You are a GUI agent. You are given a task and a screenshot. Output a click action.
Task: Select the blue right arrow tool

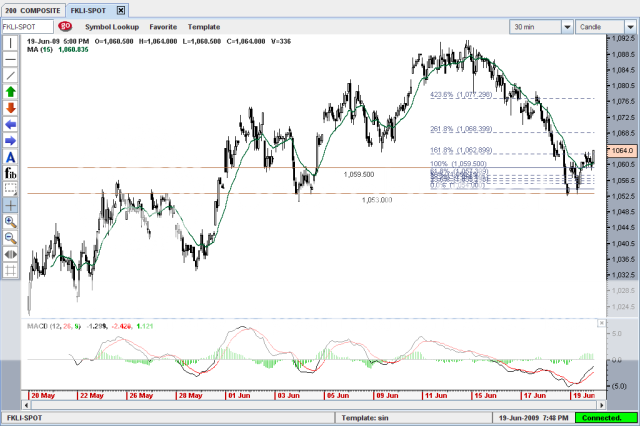pos(11,141)
